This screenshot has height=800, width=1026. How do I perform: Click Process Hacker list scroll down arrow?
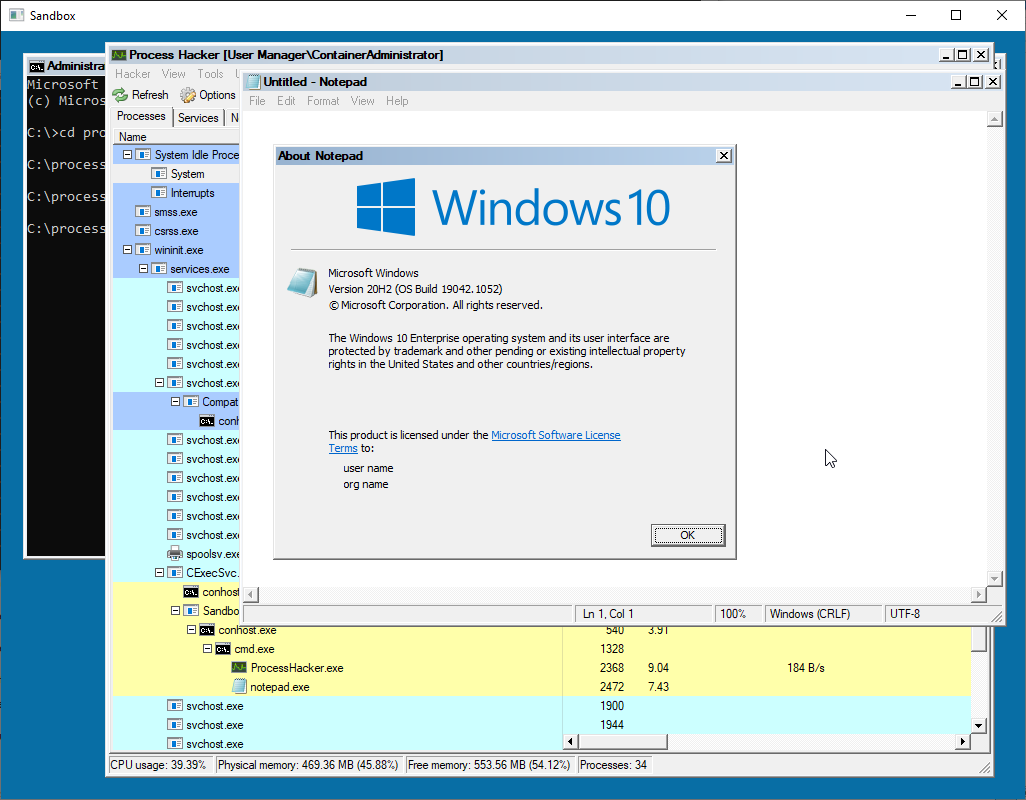click(978, 725)
